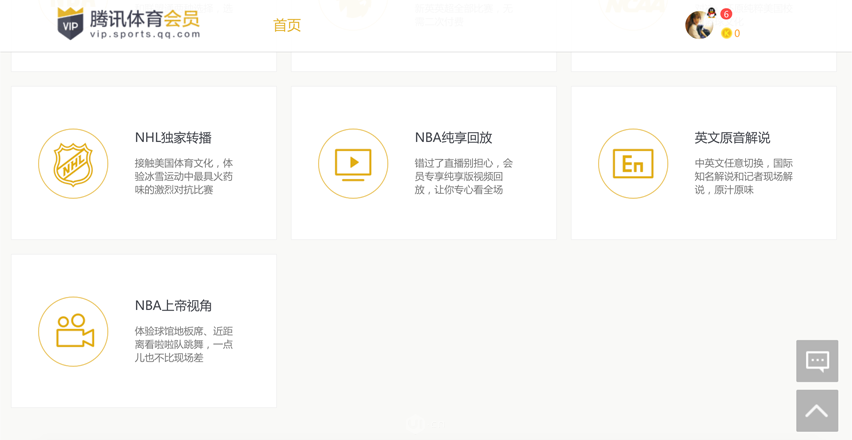Open the feedback chat bubble button
Viewport: 852px width, 440px height.
pyautogui.click(x=817, y=361)
